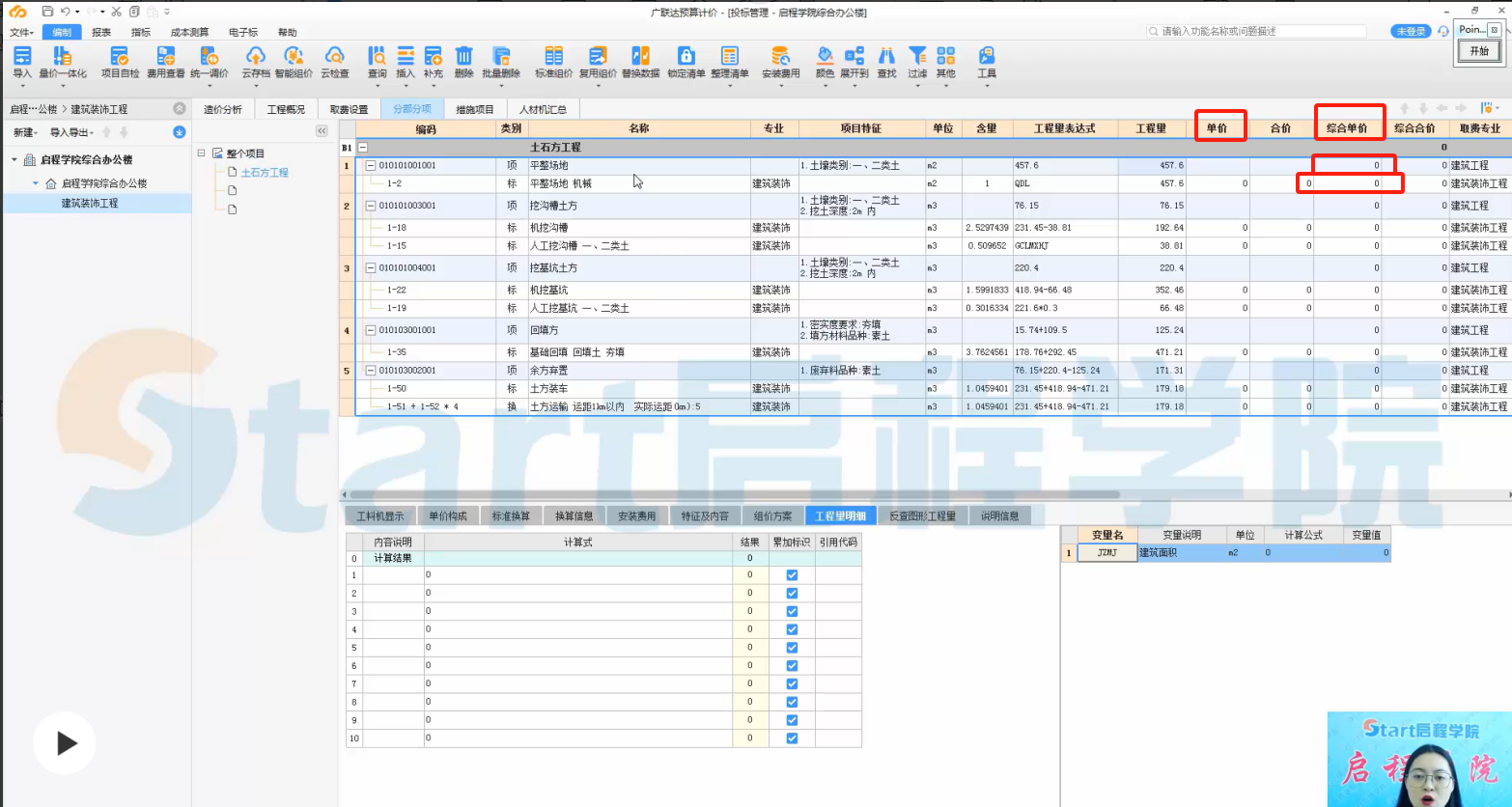This screenshot has width=1512, height=807.
Task: Toggle 累加标识 checkbox in row 10
Action: (x=792, y=738)
